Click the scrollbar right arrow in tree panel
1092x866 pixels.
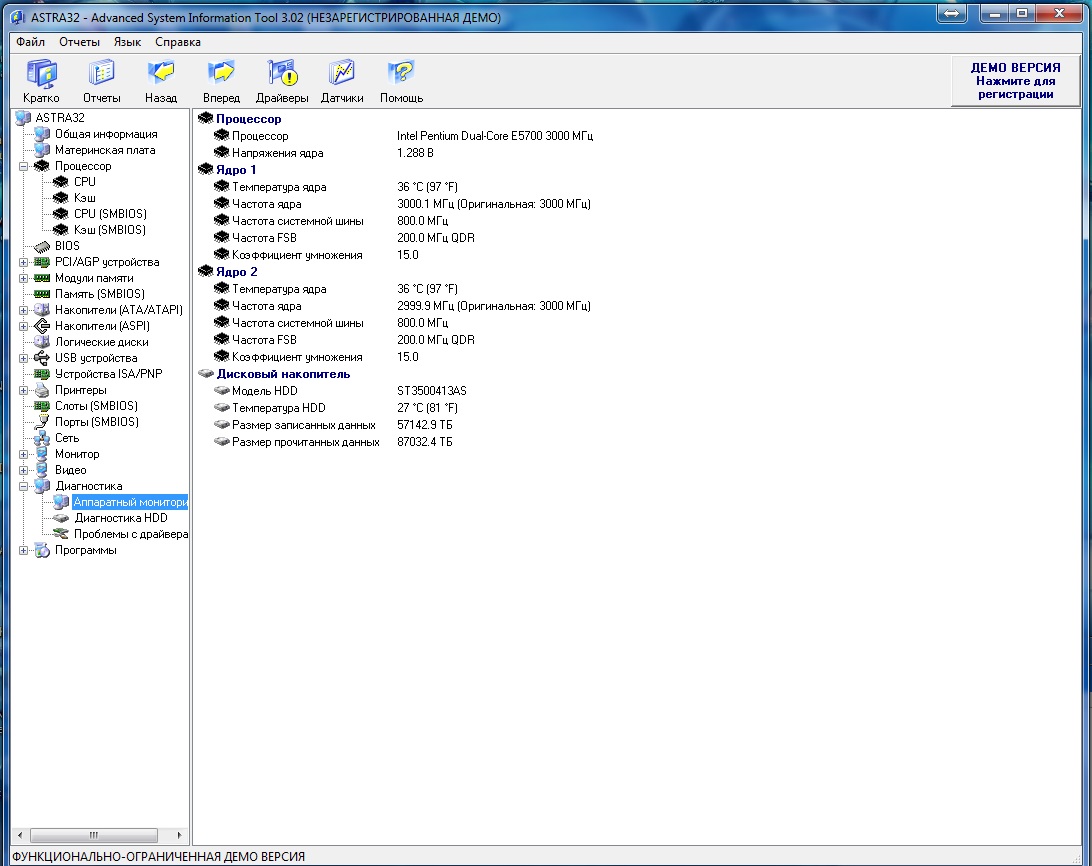[x=179, y=835]
